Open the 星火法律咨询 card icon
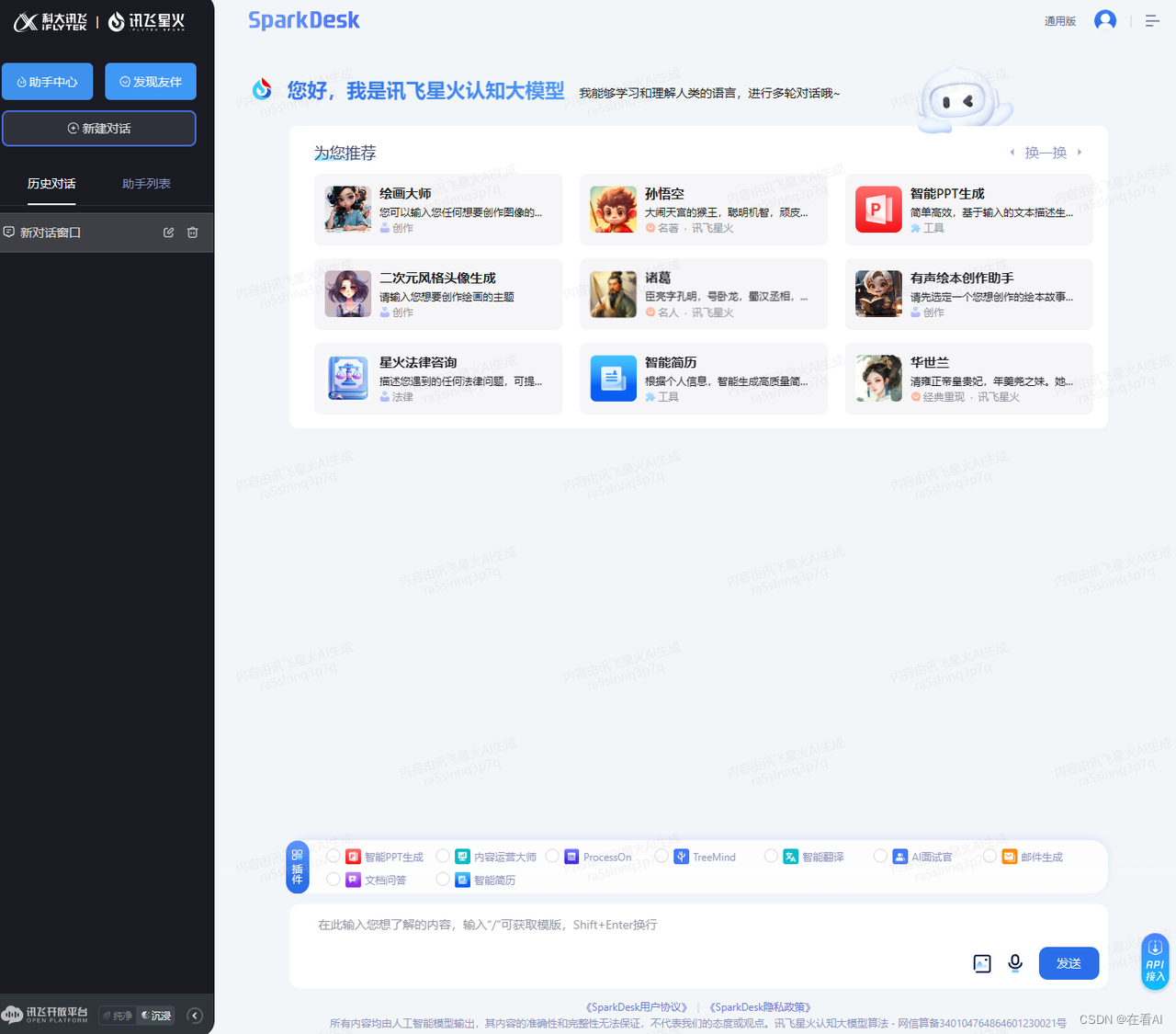Screen dimensions: 1176x1034 tap(348, 378)
